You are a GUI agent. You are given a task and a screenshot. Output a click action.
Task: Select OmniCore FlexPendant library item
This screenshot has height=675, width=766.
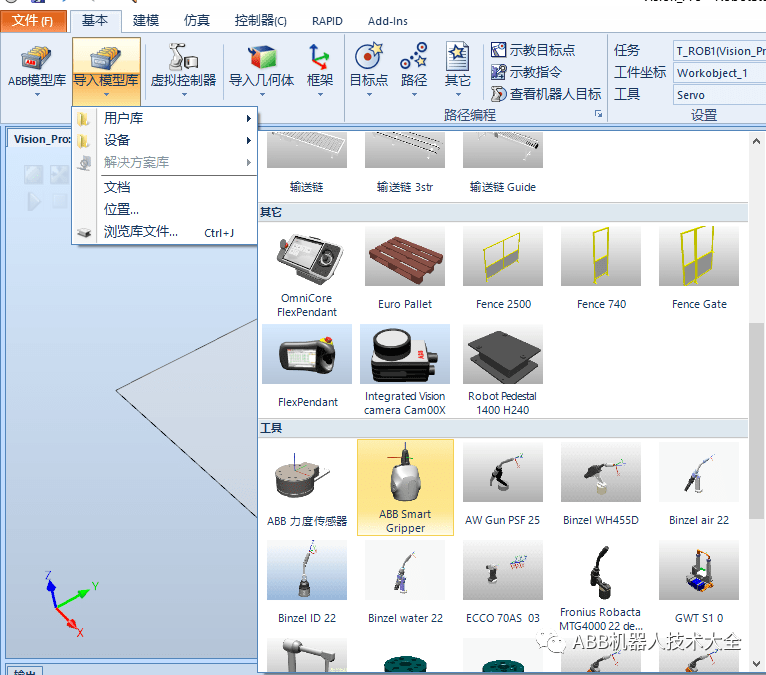(307, 274)
